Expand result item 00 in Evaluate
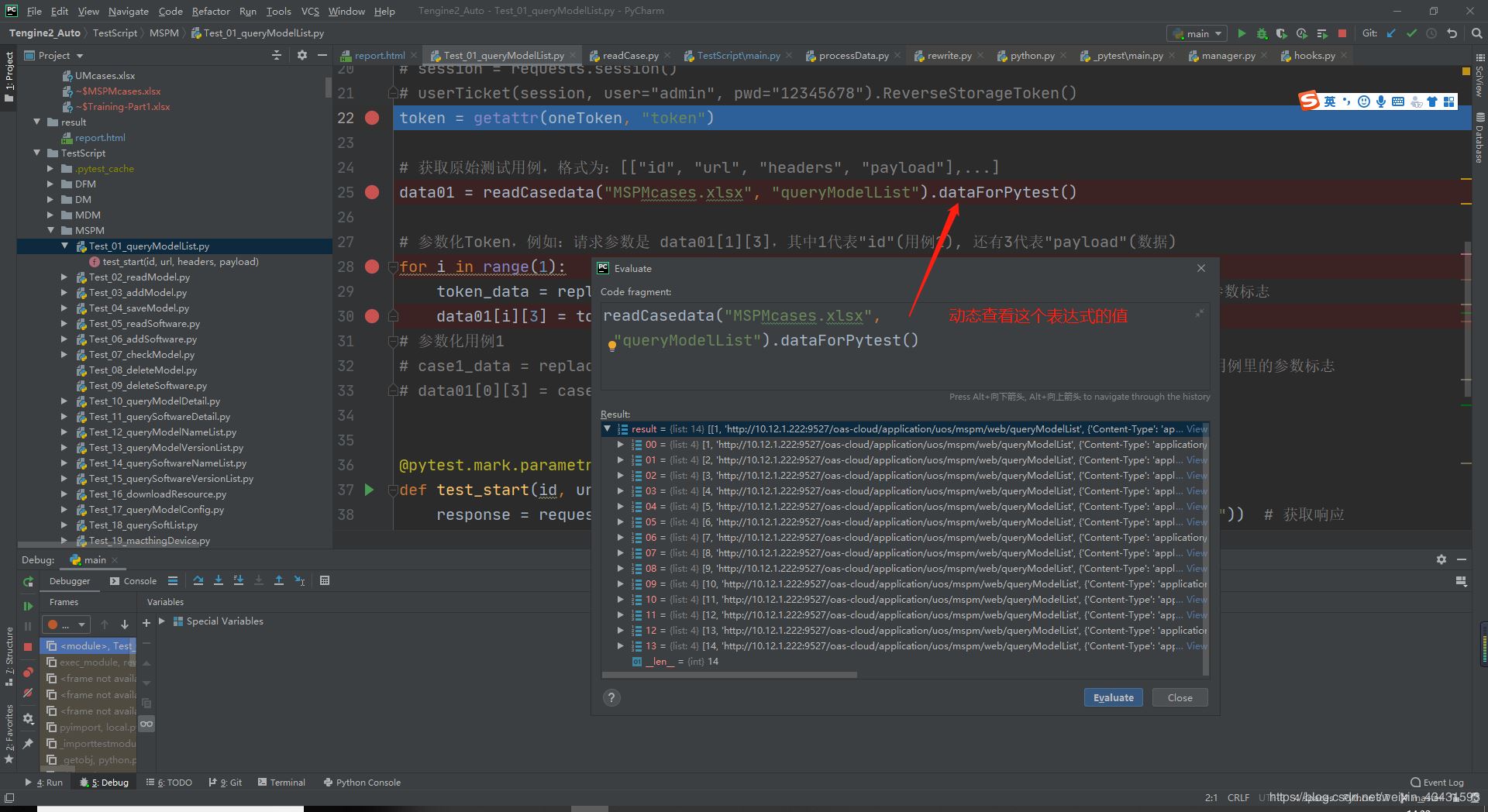 click(x=620, y=445)
